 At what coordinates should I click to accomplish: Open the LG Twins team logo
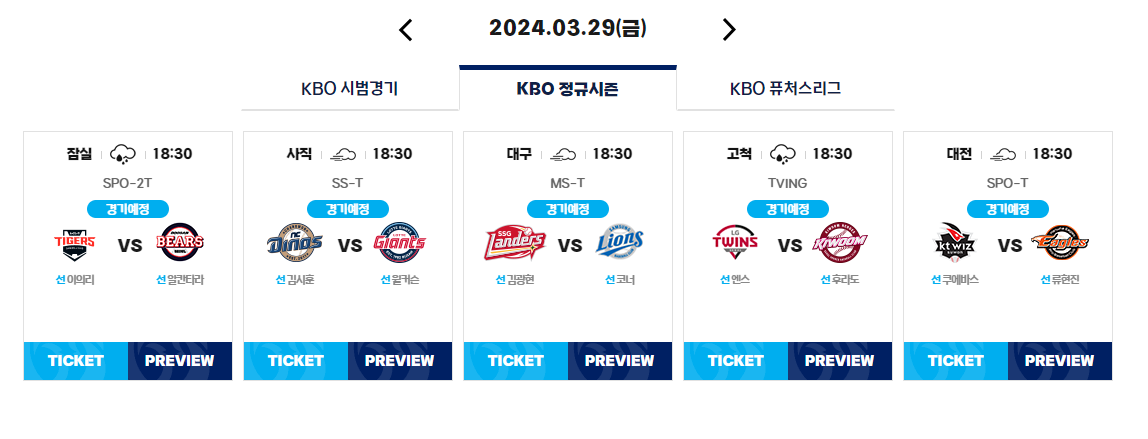click(734, 243)
